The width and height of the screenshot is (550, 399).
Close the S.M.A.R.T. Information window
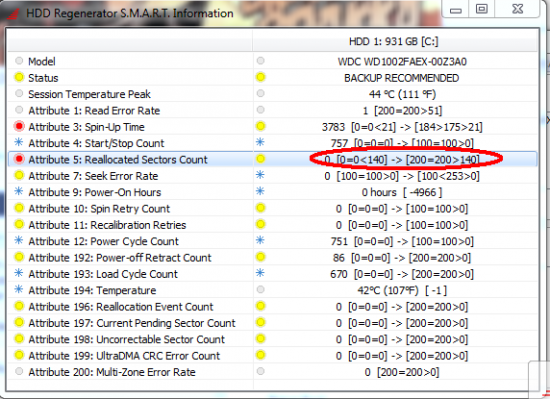[x=517, y=9]
